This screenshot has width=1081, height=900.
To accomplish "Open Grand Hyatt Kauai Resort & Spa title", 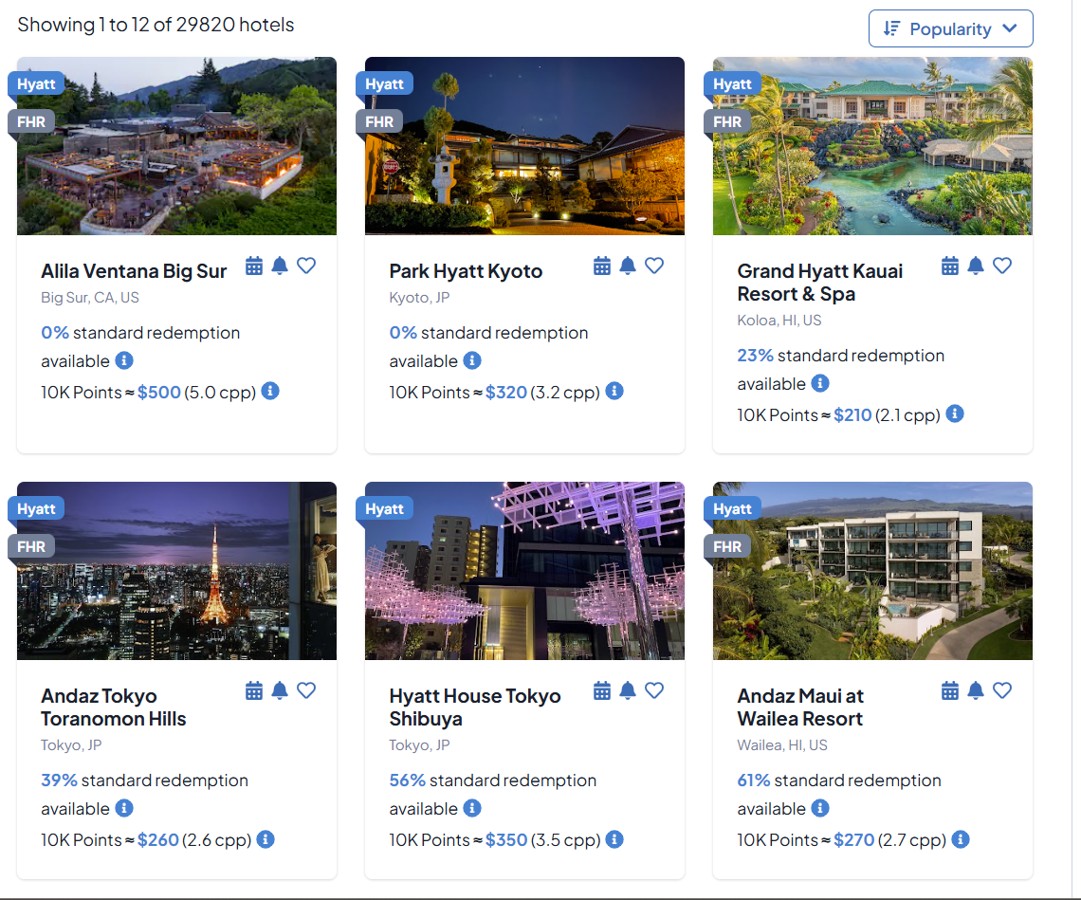I will (x=820, y=282).
